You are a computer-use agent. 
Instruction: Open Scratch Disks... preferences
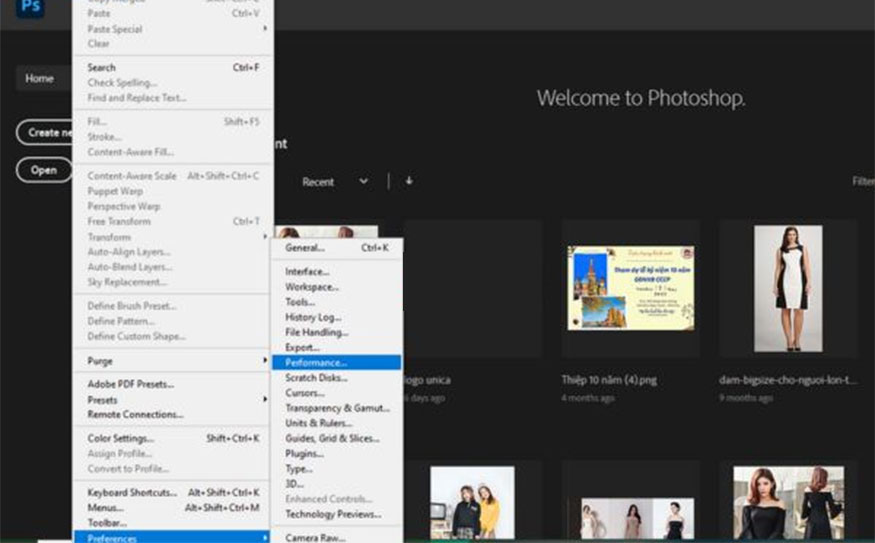pyautogui.click(x=336, y=378)
